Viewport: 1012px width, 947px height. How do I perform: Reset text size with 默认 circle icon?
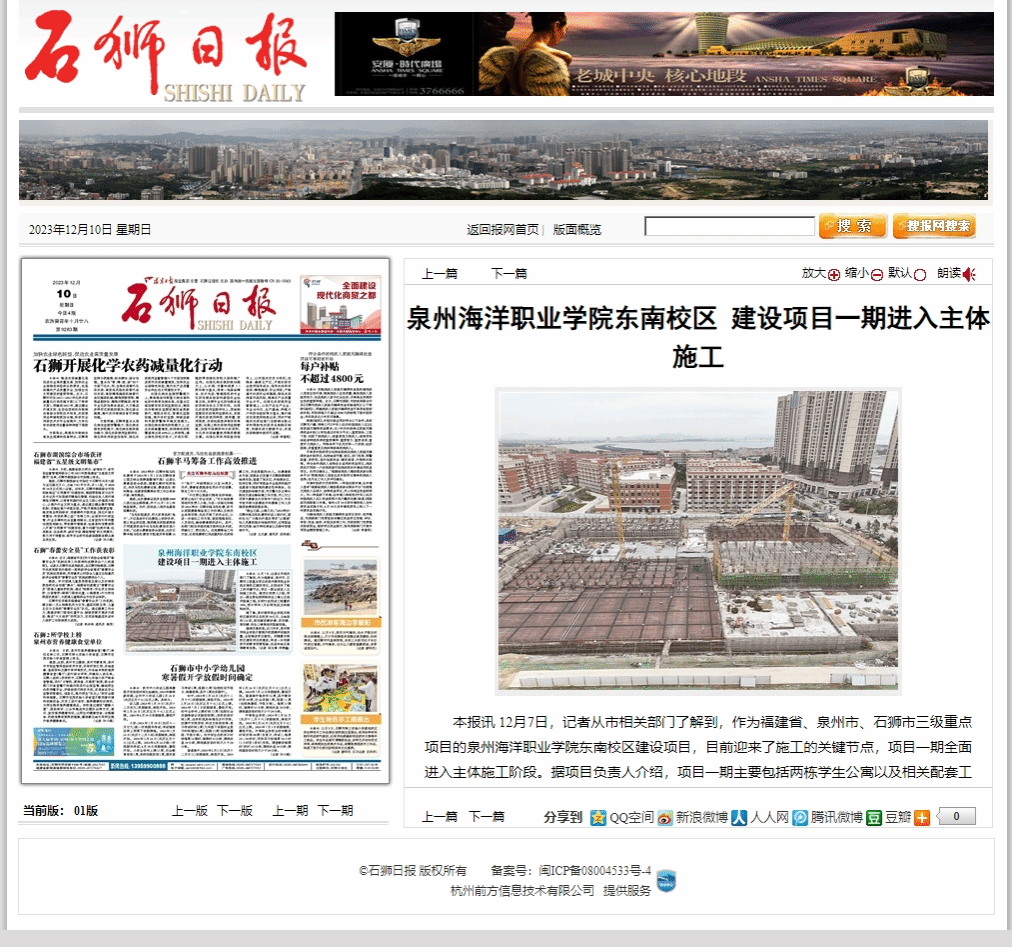pyautogui.click(x=920, y=274)
